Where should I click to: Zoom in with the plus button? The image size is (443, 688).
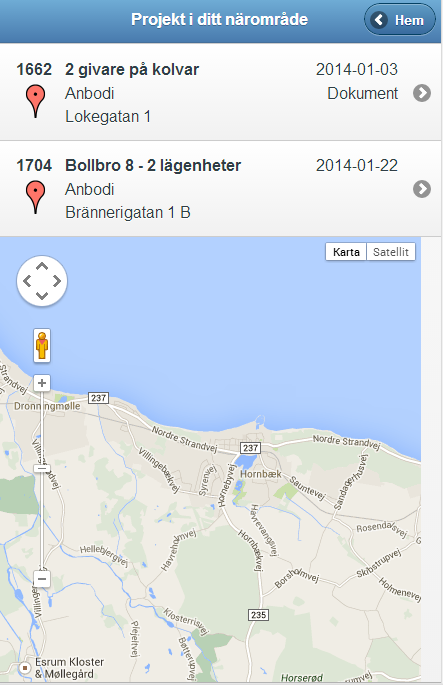tap(42, 383)
